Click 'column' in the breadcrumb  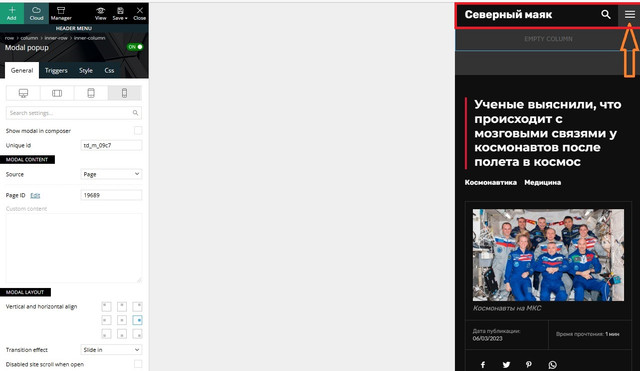click(29, 38)
